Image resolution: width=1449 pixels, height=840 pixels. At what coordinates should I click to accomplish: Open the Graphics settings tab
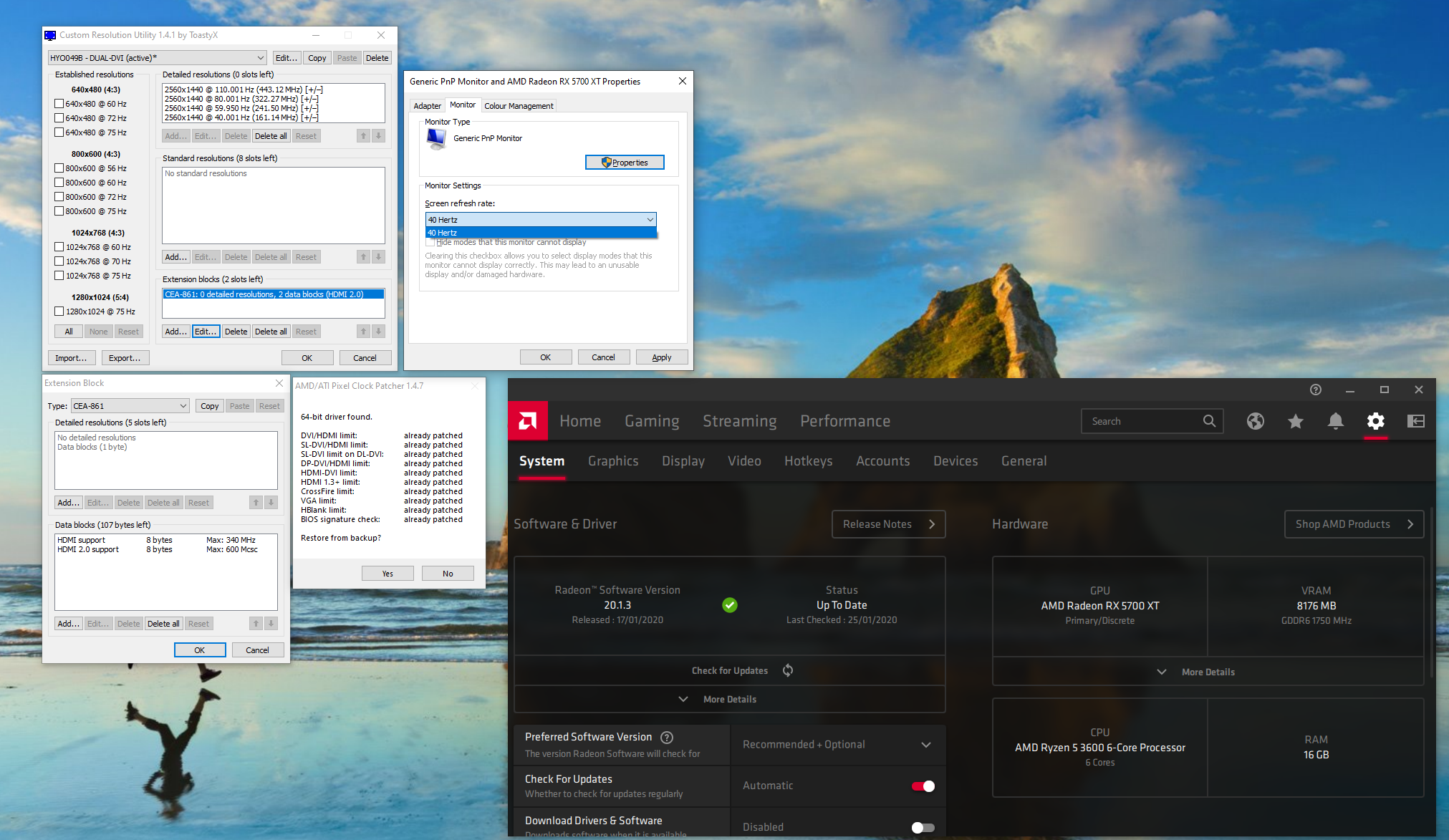[x=613, y=461]
